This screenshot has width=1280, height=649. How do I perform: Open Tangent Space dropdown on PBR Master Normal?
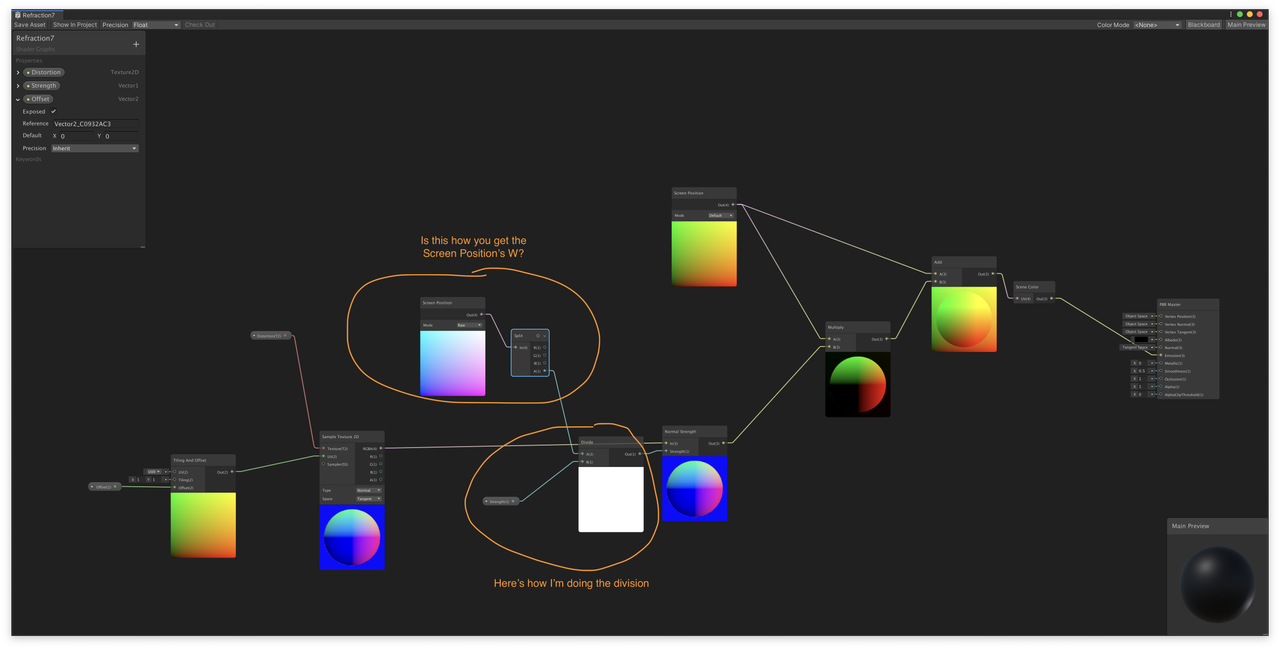point(1136,347)
